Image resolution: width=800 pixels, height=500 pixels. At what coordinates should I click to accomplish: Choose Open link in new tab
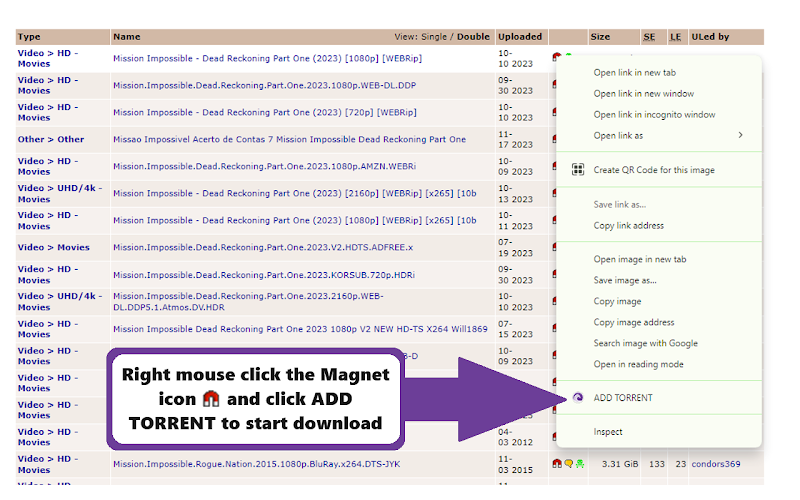pos(634,72)
